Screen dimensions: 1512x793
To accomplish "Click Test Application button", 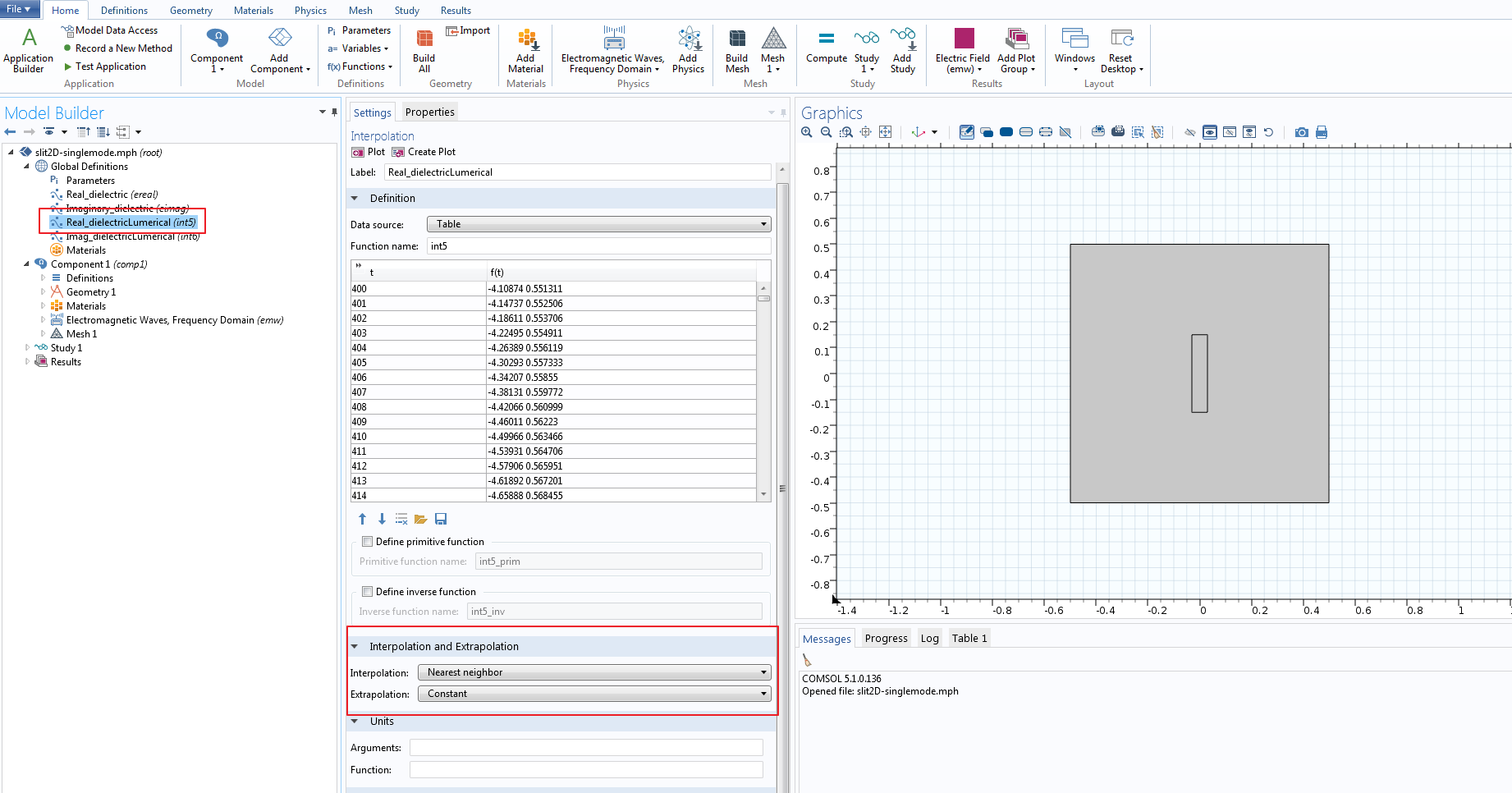I will 110,66.
